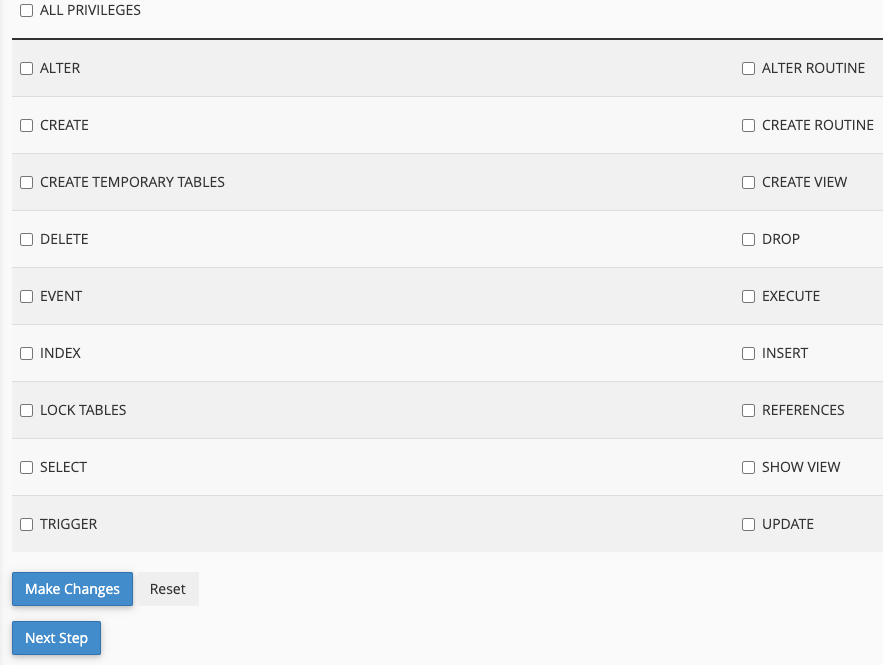The width and height of the screenshot is (883, 665).
Task: Tick the DROP privilege checkbox
Action: [748, 240]
